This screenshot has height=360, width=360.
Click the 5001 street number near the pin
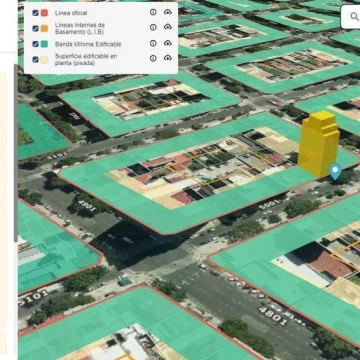point(269,204)
